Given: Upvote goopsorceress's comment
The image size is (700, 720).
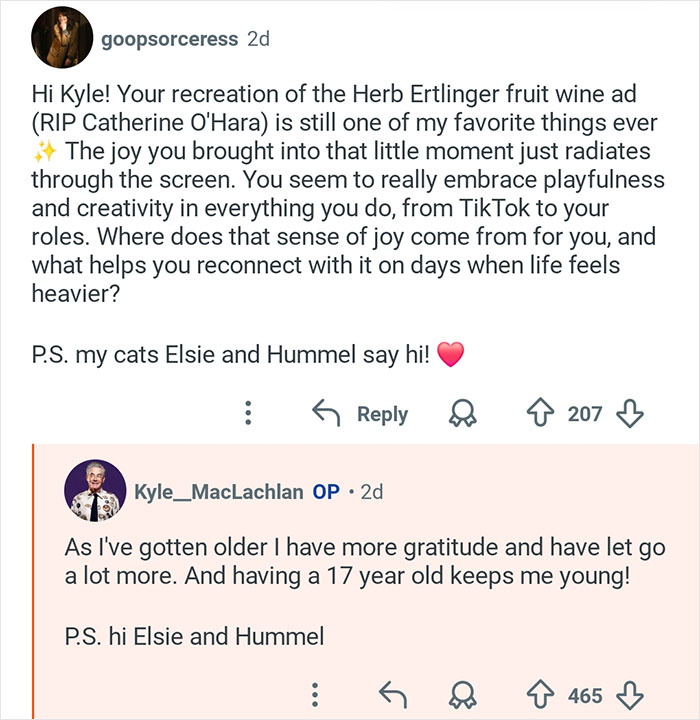Looking at the screenshot, I should pos(543,414).
